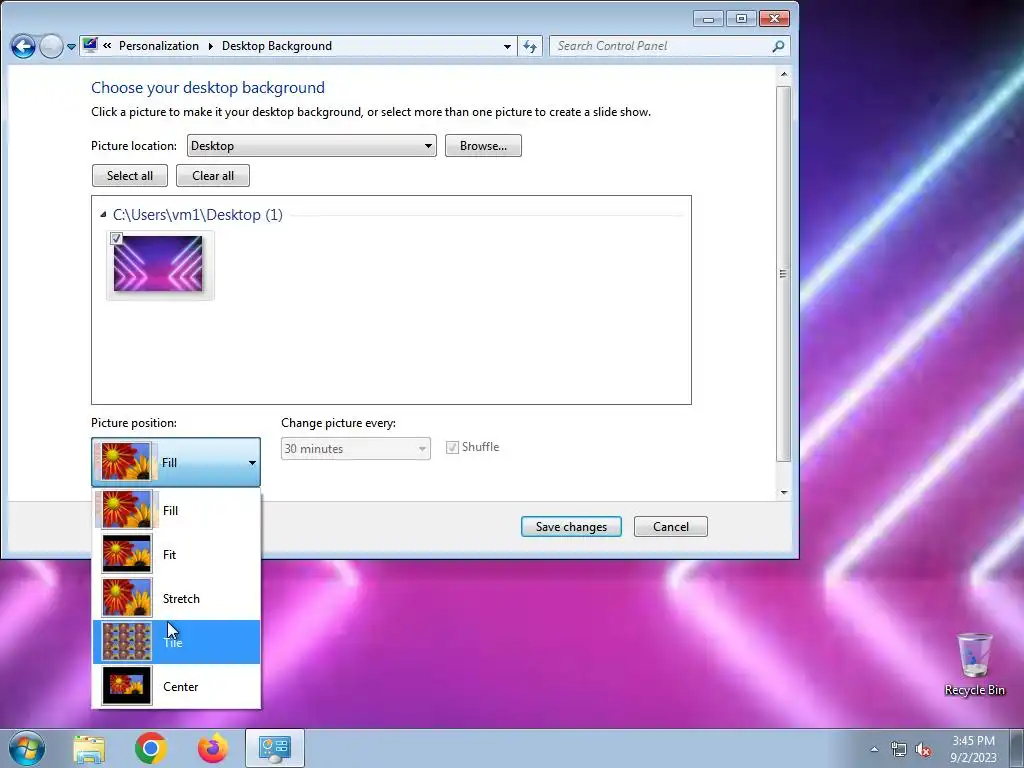The width and height of the screenshot is (1024, 768).
Task: Go to Personalization in the breadcrumb
Action: point(159,46)
